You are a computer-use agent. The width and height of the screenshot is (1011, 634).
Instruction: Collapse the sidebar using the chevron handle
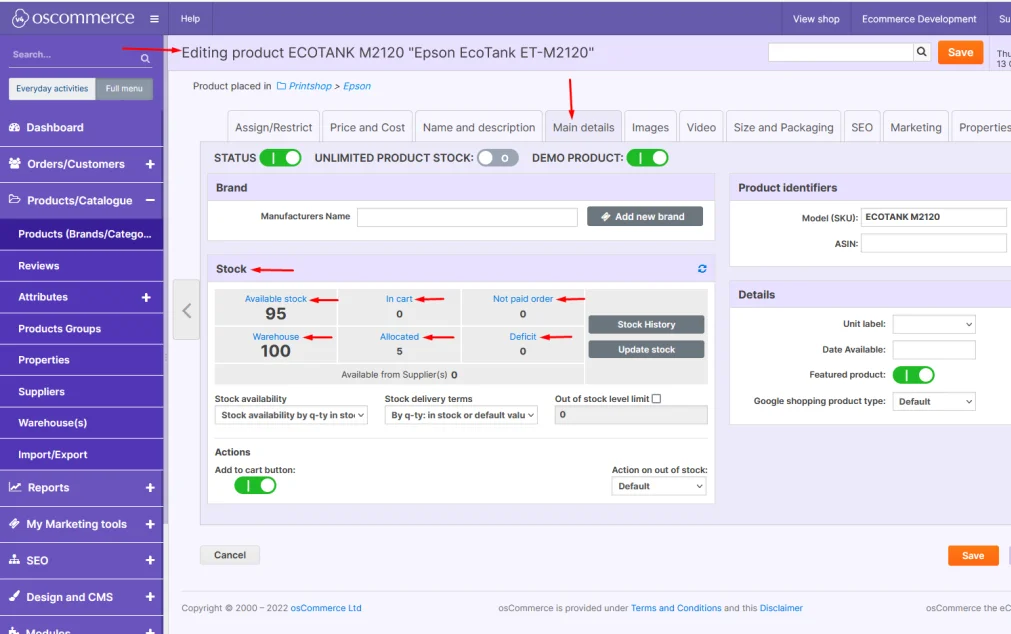(x=186, y=311)
